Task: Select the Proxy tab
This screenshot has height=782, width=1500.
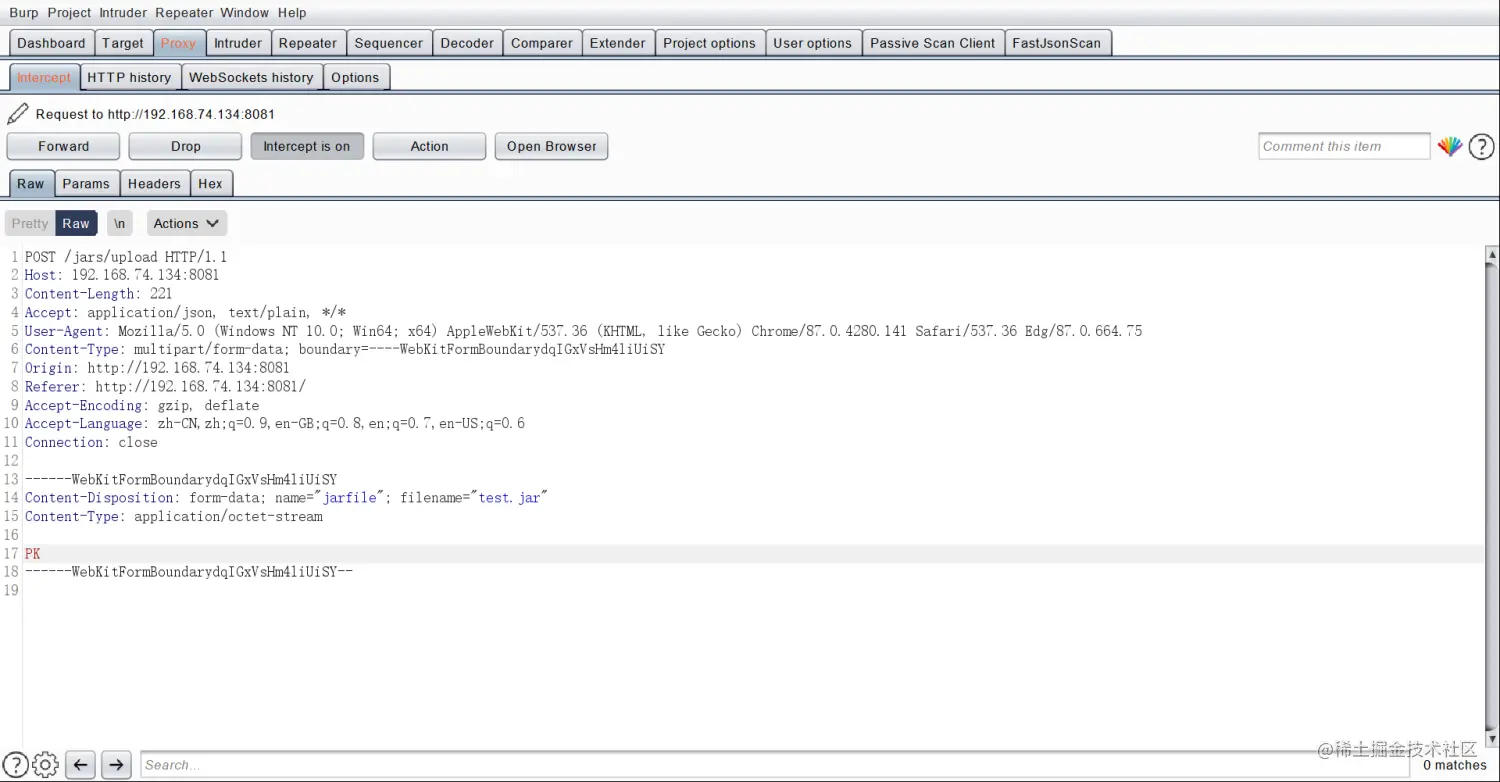Action: [x=179, y=43]
